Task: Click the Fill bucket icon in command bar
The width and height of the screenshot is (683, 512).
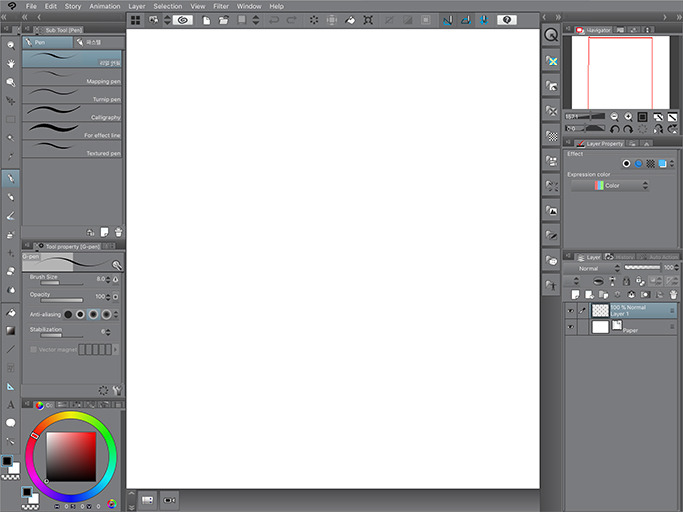Action: pyautogui.click(x=350, y=20)
